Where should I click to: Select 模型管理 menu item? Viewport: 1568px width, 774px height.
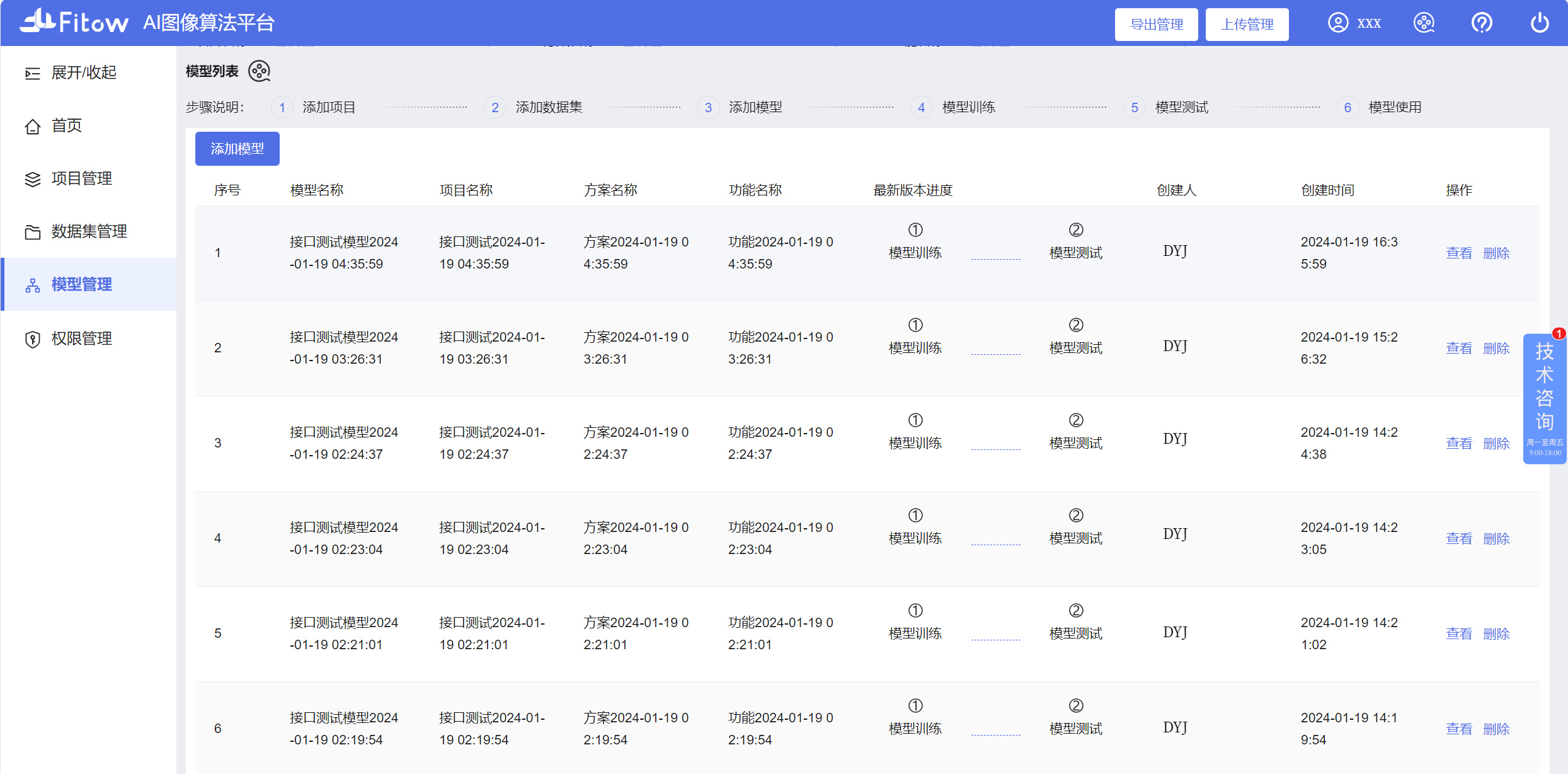(88, 284)
